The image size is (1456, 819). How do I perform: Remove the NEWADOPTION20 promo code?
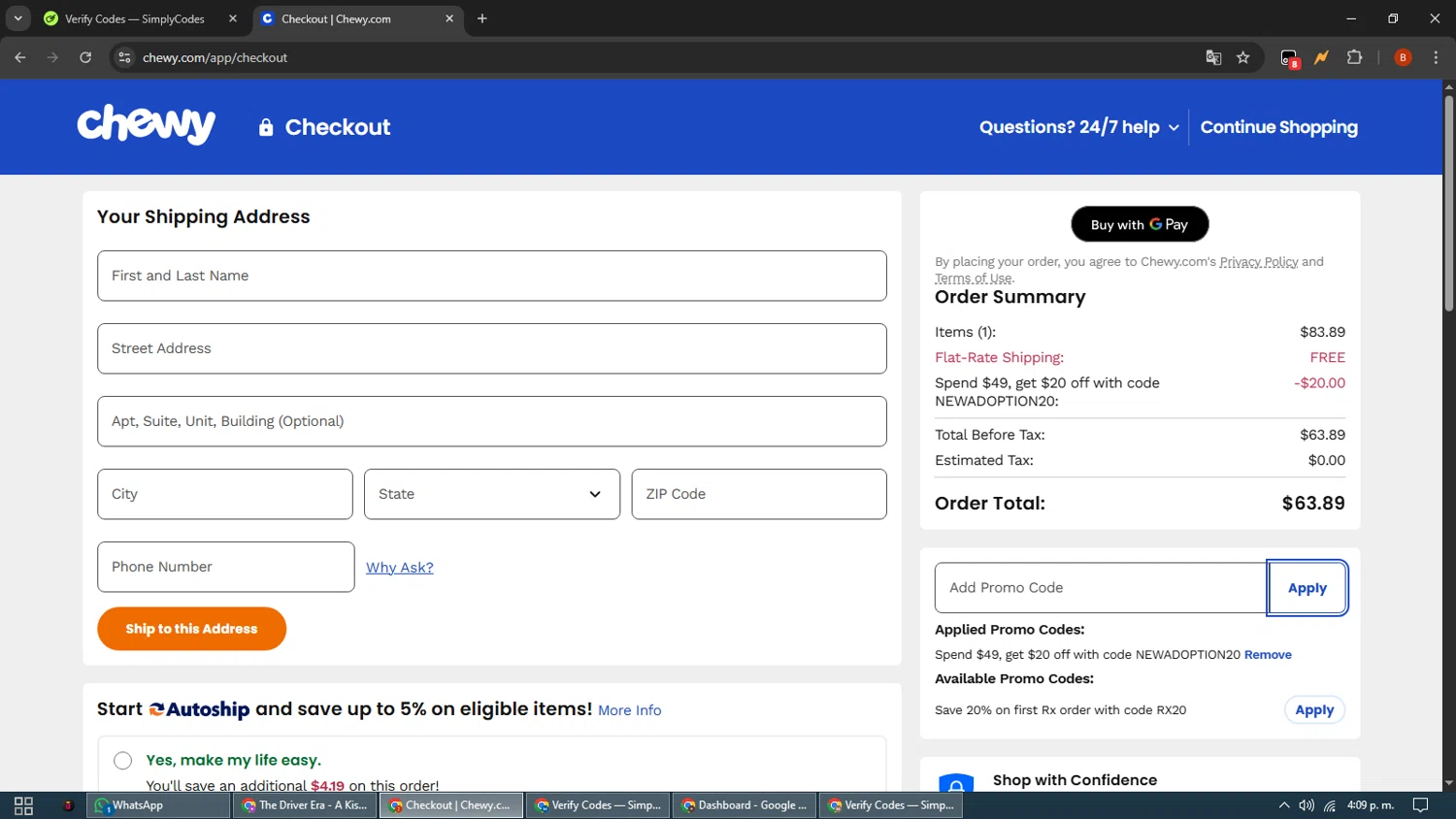tap(1268, 655)
